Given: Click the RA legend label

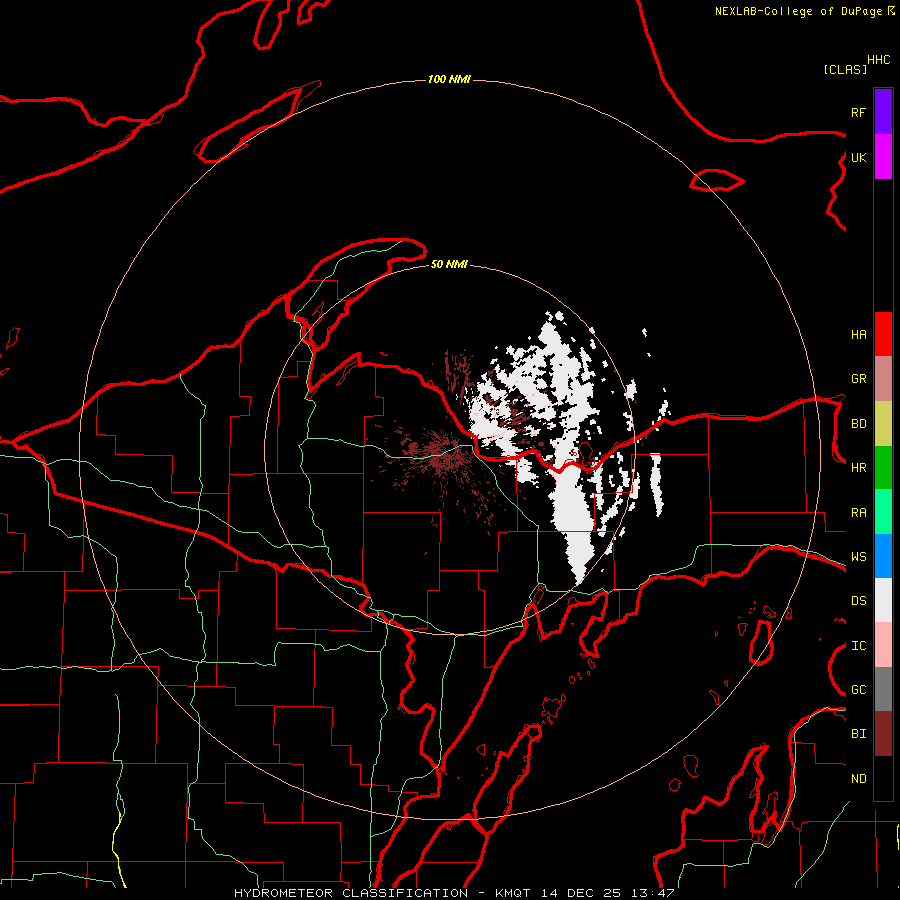Looking at the screenshot, I should point(858,513).
